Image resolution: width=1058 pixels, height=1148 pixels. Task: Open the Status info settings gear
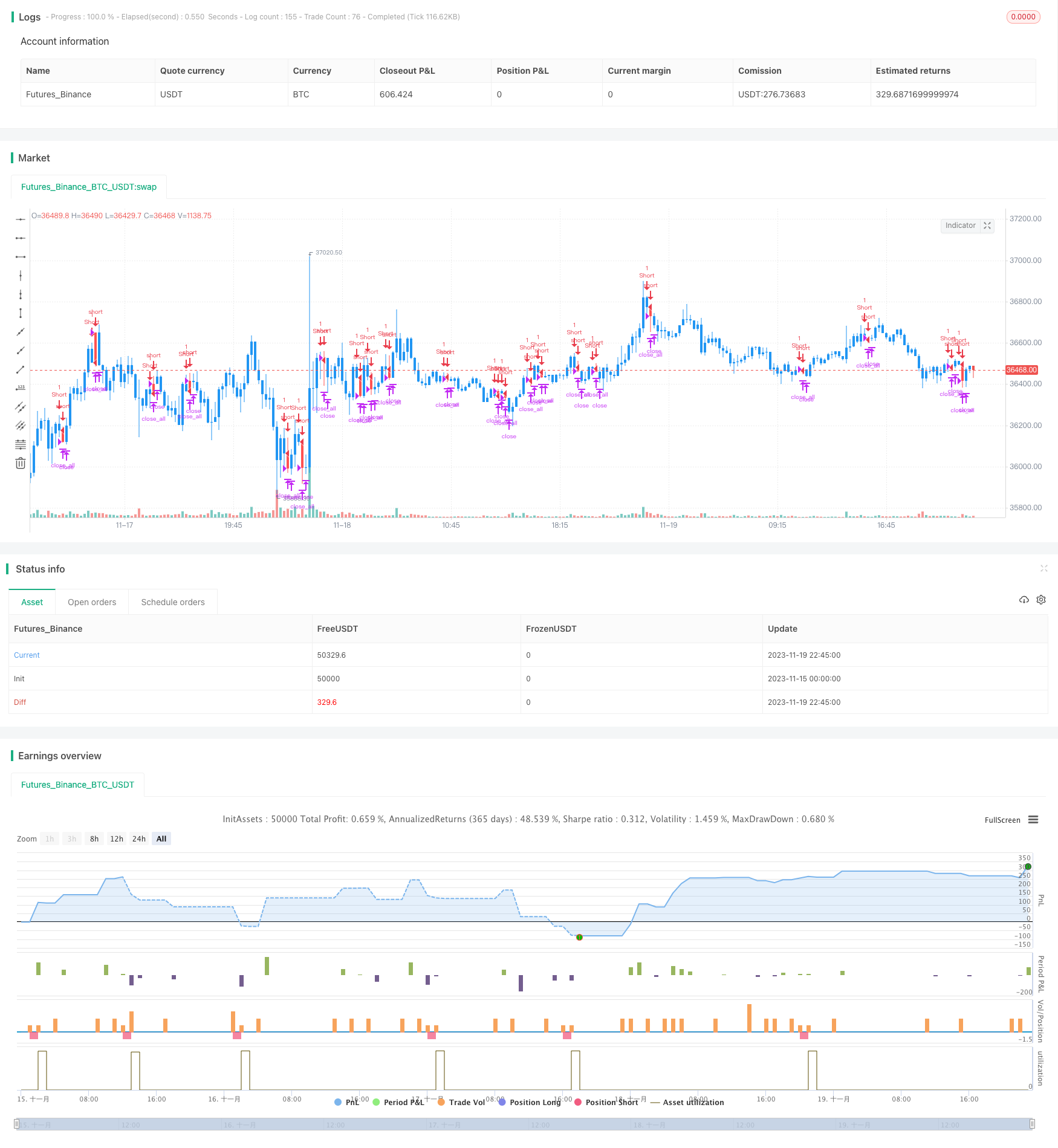coord(1041,600)
